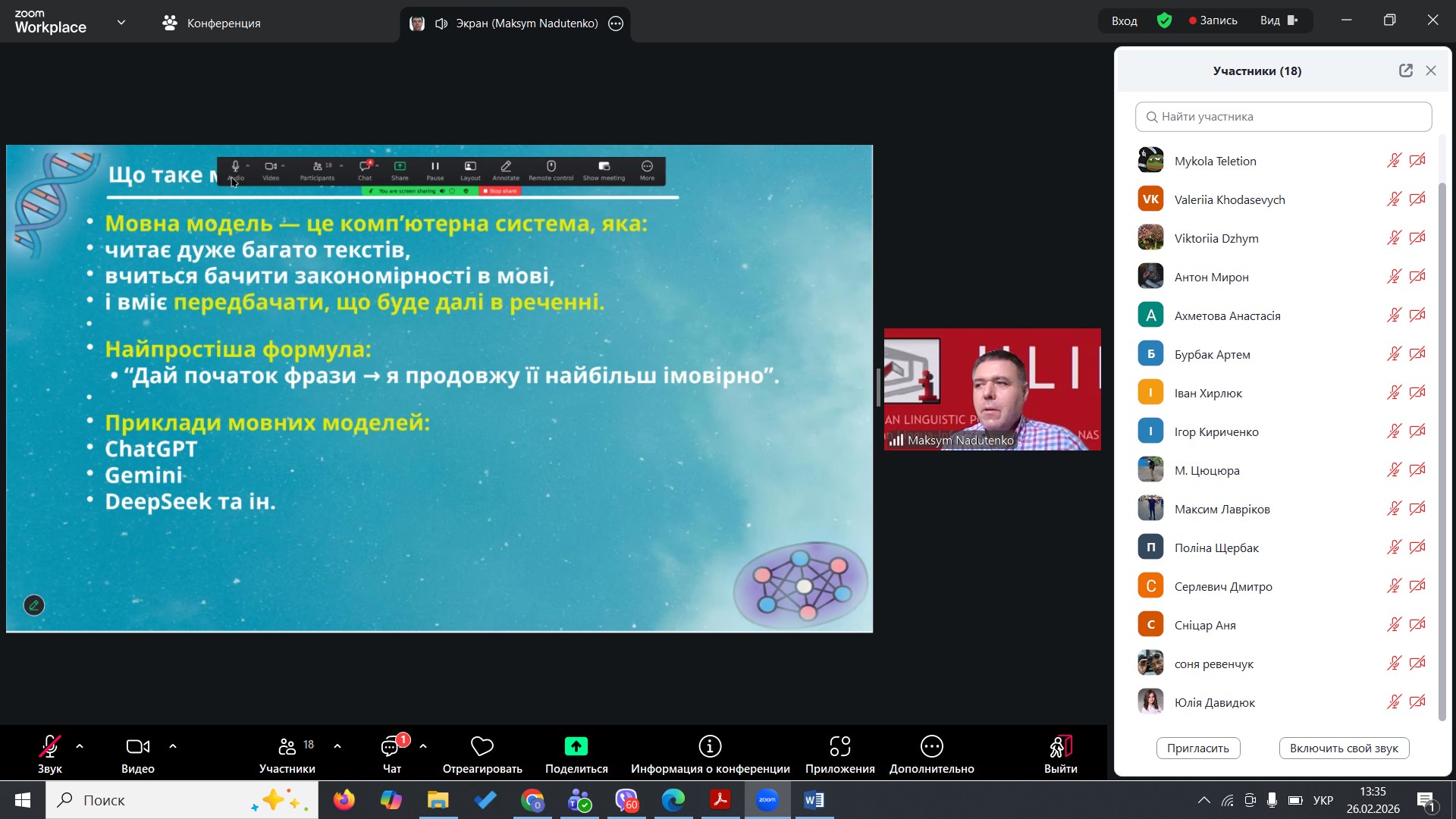Click the annotation pencil icon on slide
Image resolution: width=1456 pixels, height=819 pixels.
[34, 605]
